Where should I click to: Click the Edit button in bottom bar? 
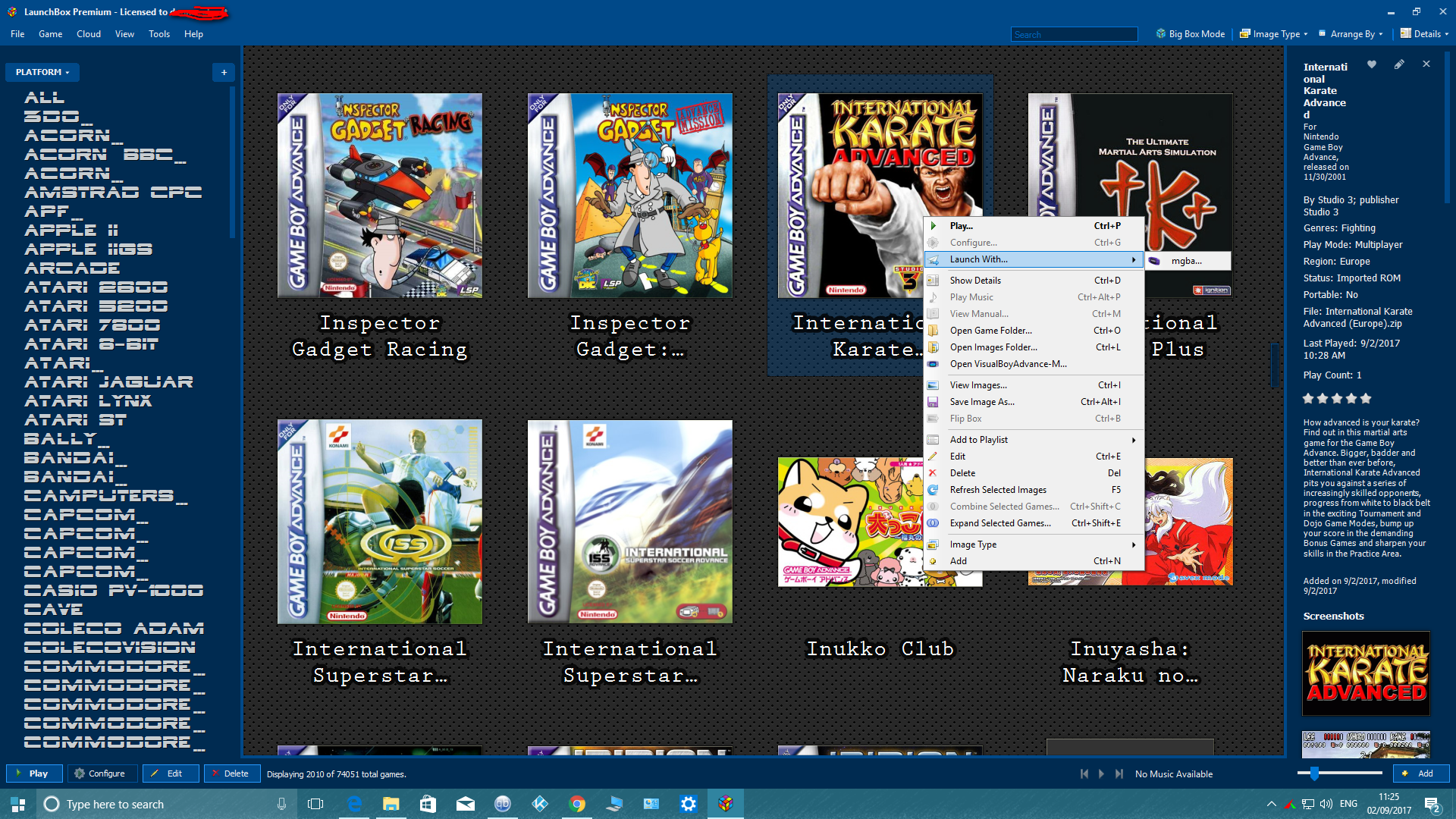pyautogui.click(x=171, y=773)
